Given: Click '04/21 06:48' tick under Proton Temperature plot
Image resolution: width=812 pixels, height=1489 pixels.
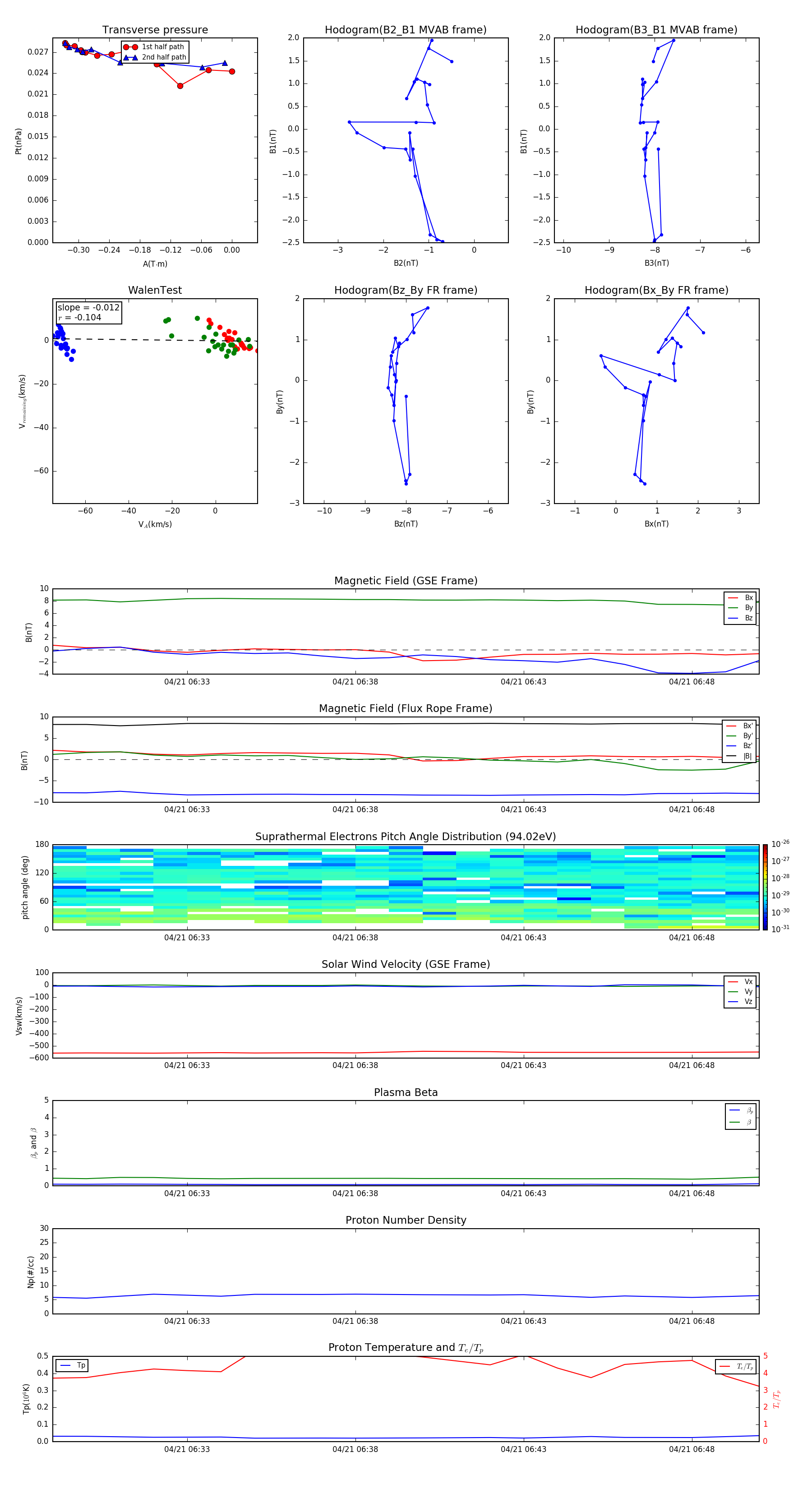Looking at the screenshot, I should point(691,1449).
